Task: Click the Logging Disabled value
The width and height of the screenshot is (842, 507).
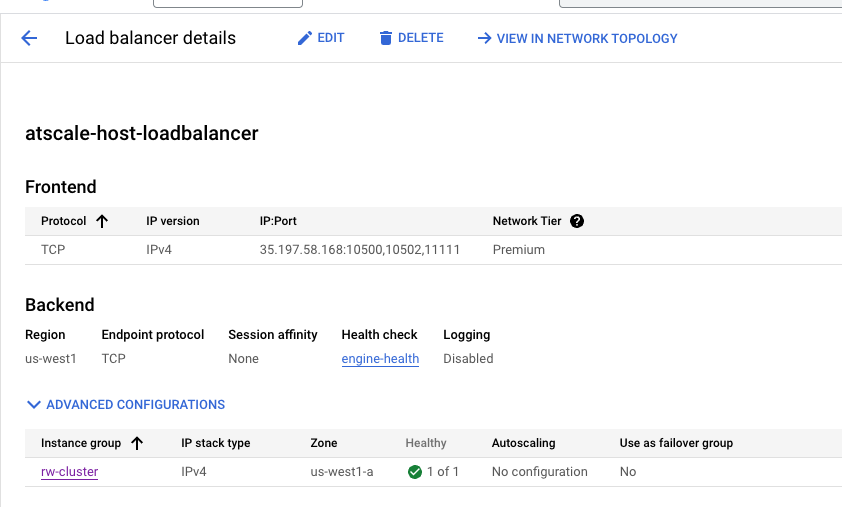Action: point(468,359)
